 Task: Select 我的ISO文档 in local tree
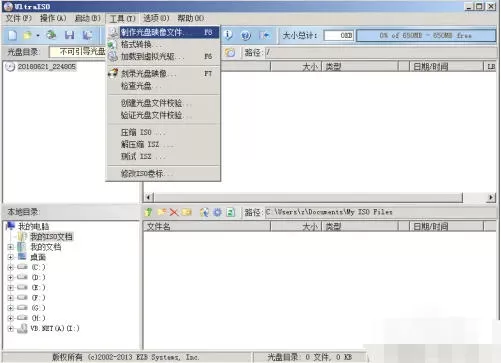51,237
